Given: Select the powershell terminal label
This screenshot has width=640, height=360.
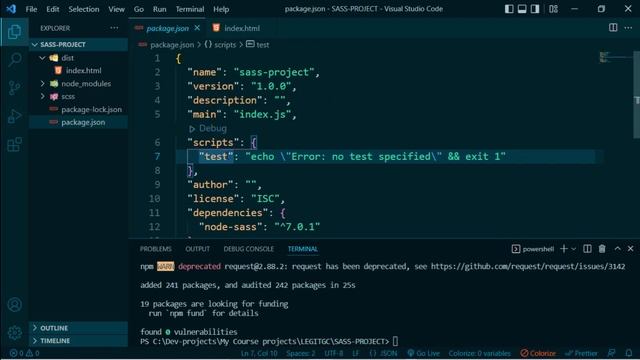Looking at the screenshot, I should pyautogui.click(x=533, y=249).
